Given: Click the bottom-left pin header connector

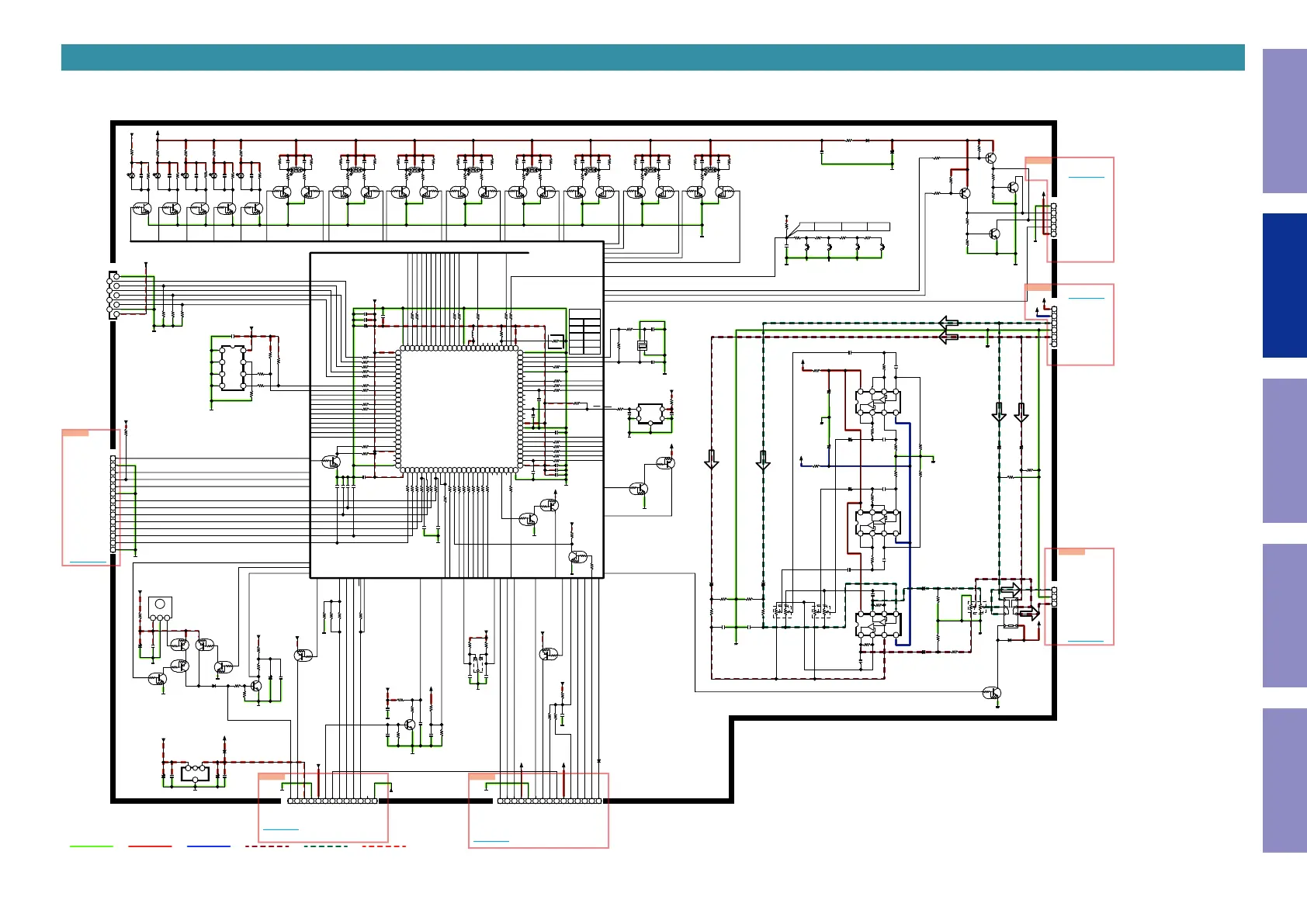Looking at the screenshot, I should coord(332,801).
